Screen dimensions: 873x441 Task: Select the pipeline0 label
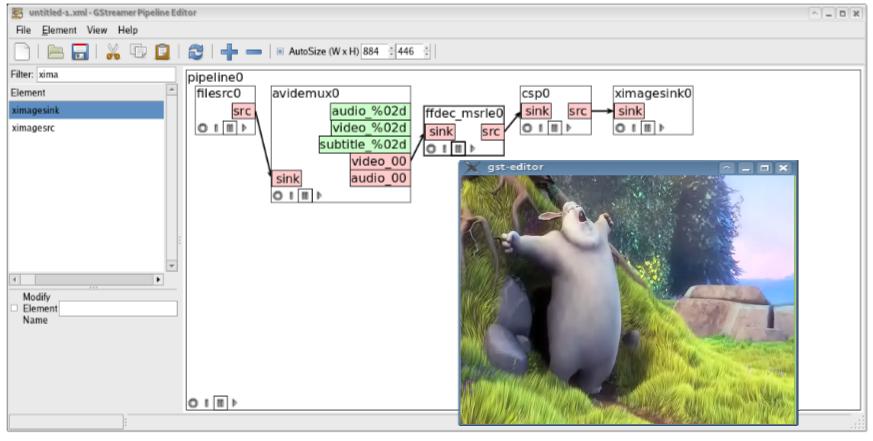pos(215,77)
